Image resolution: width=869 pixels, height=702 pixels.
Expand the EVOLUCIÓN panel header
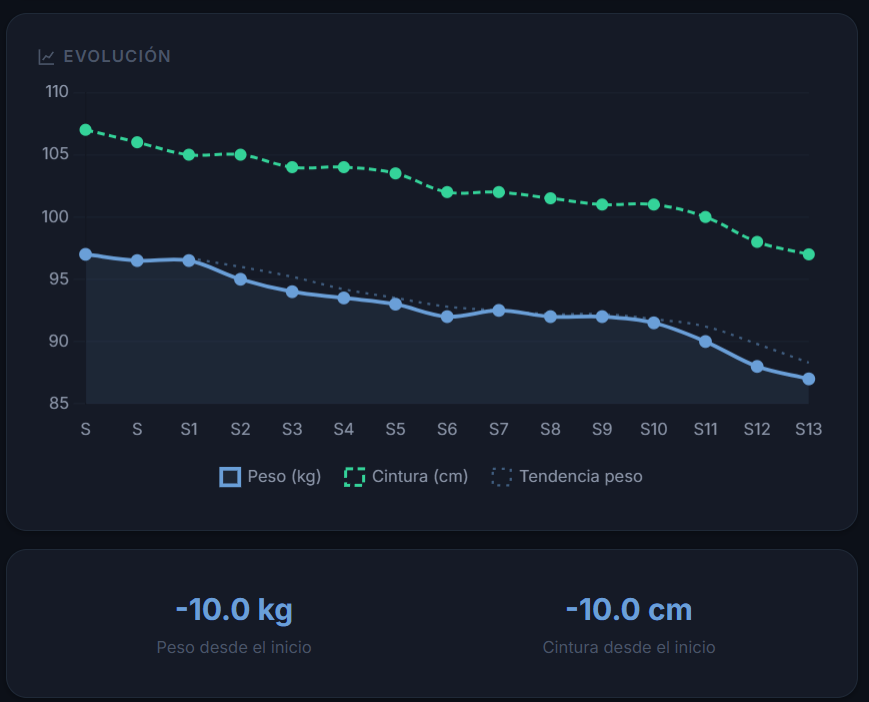point(106,57)
